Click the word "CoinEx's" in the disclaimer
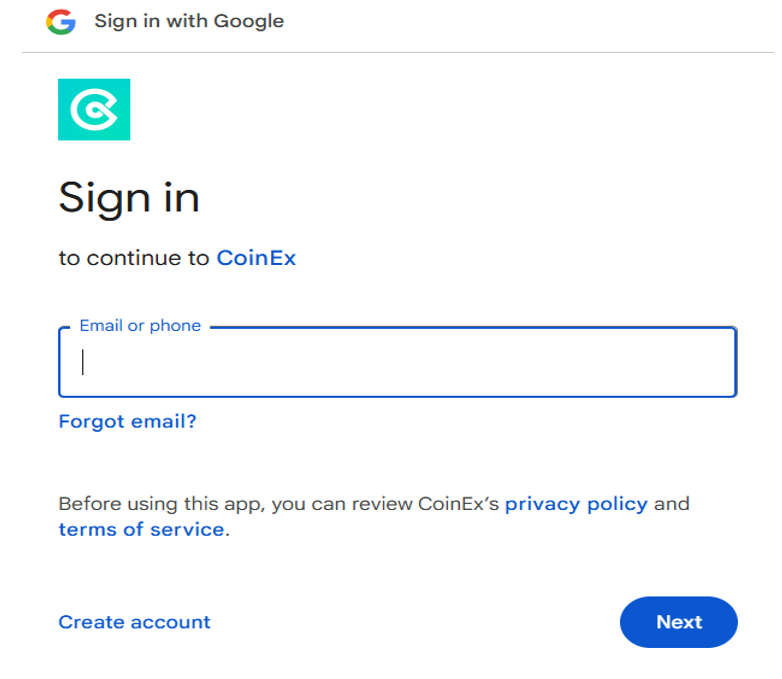The height and width of the screenshot is (679, 782). 458,504
